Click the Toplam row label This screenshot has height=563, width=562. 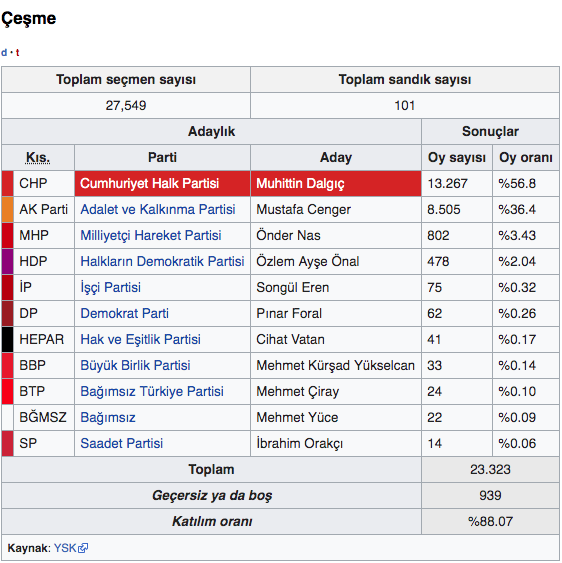[212, 469]
